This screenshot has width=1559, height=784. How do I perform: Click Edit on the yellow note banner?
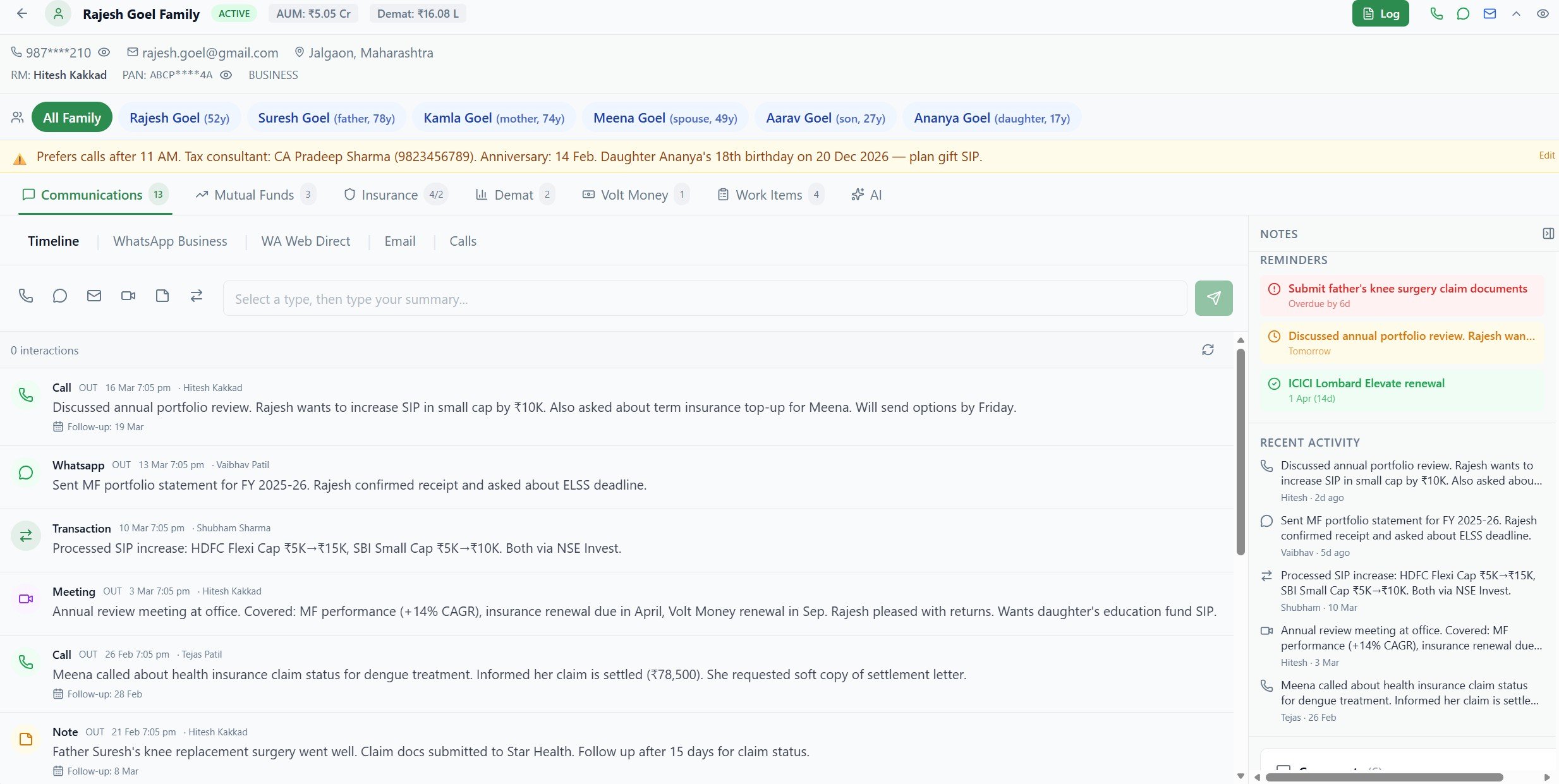1546,155
